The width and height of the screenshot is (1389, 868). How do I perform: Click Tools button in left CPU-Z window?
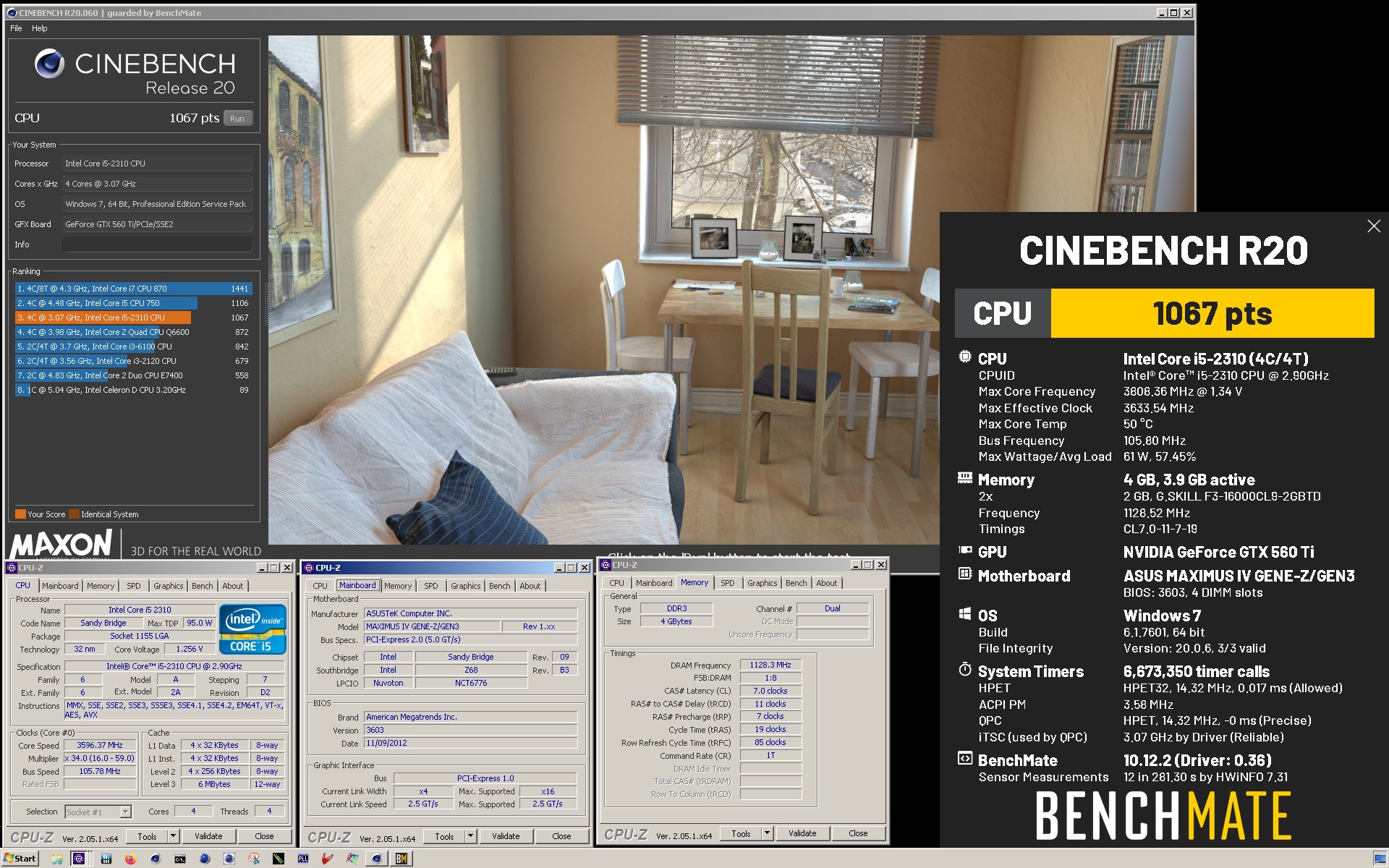pyautogui.click(x=147, y=836)
